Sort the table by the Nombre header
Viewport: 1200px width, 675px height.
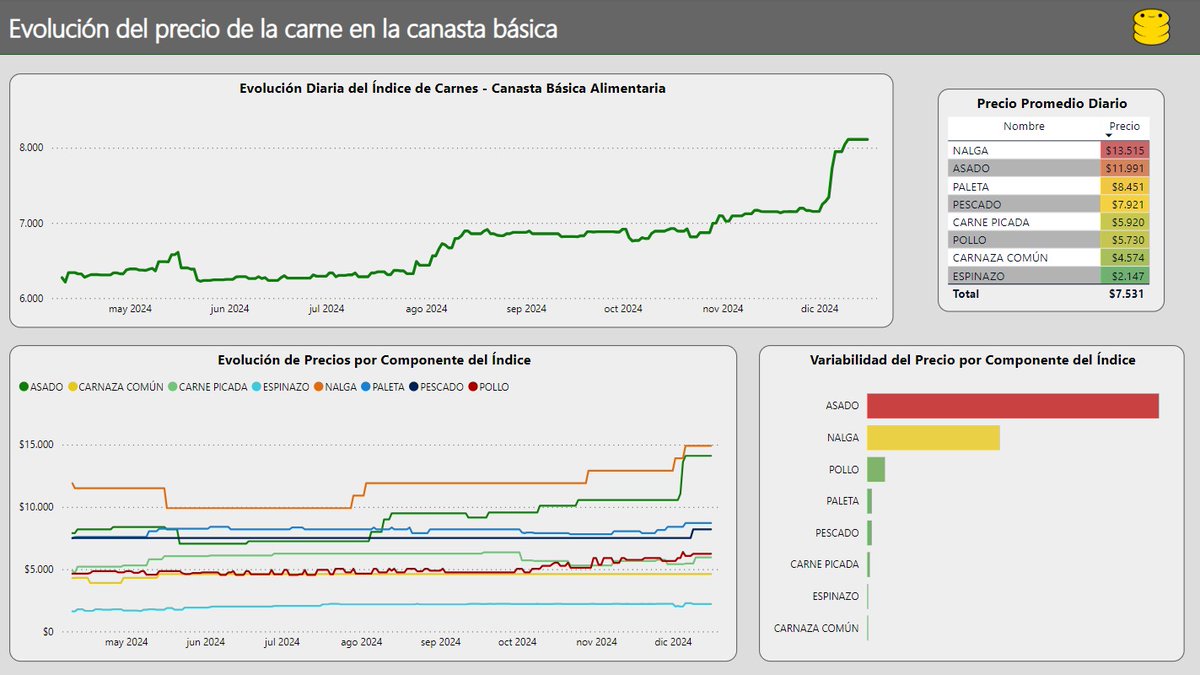(1024, 127)
